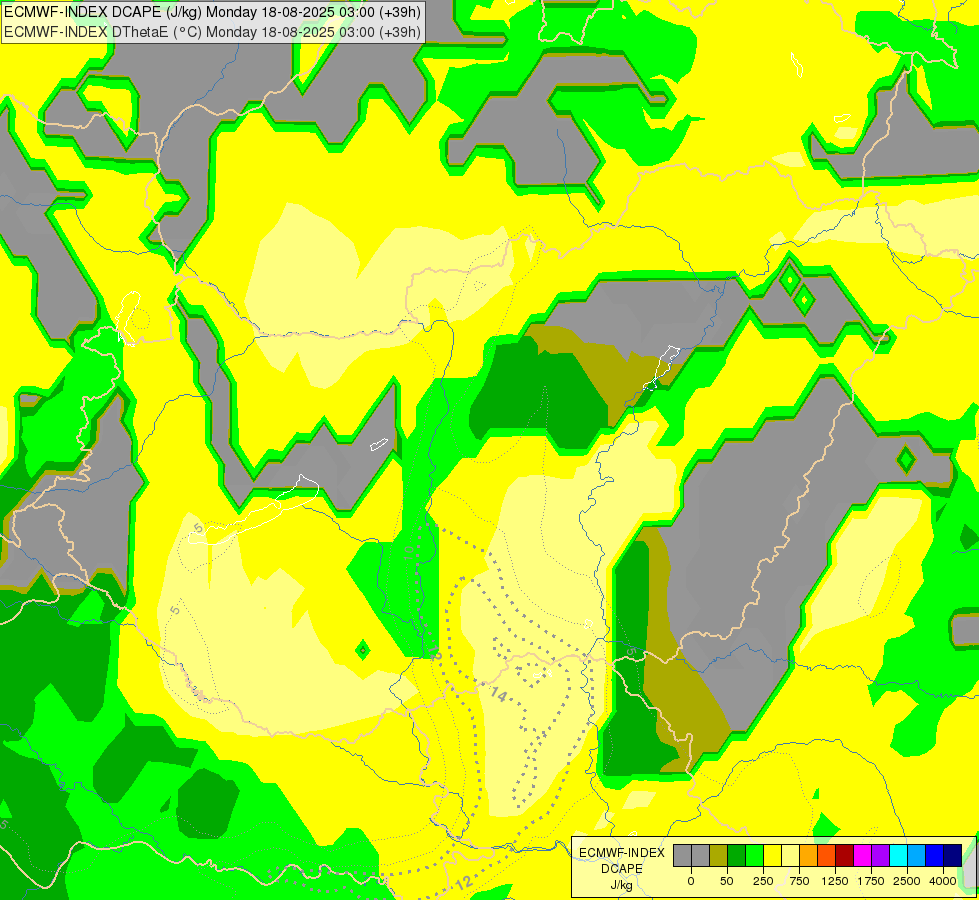This screenshot has height=900, width=979.
Task: Click the ECMWF-INDEX DCAPE title line
Action: click(x=212, y=12)
